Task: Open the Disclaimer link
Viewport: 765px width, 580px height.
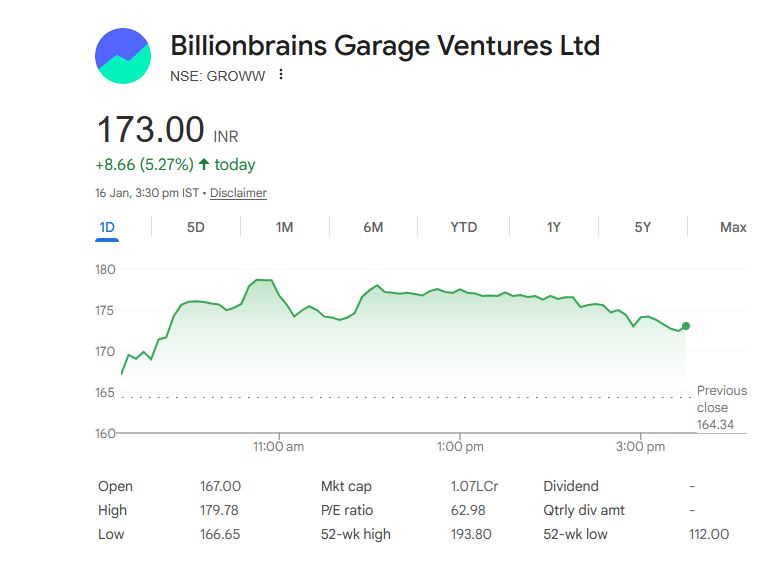Action: pyautogui.click(x=238, y=193)
